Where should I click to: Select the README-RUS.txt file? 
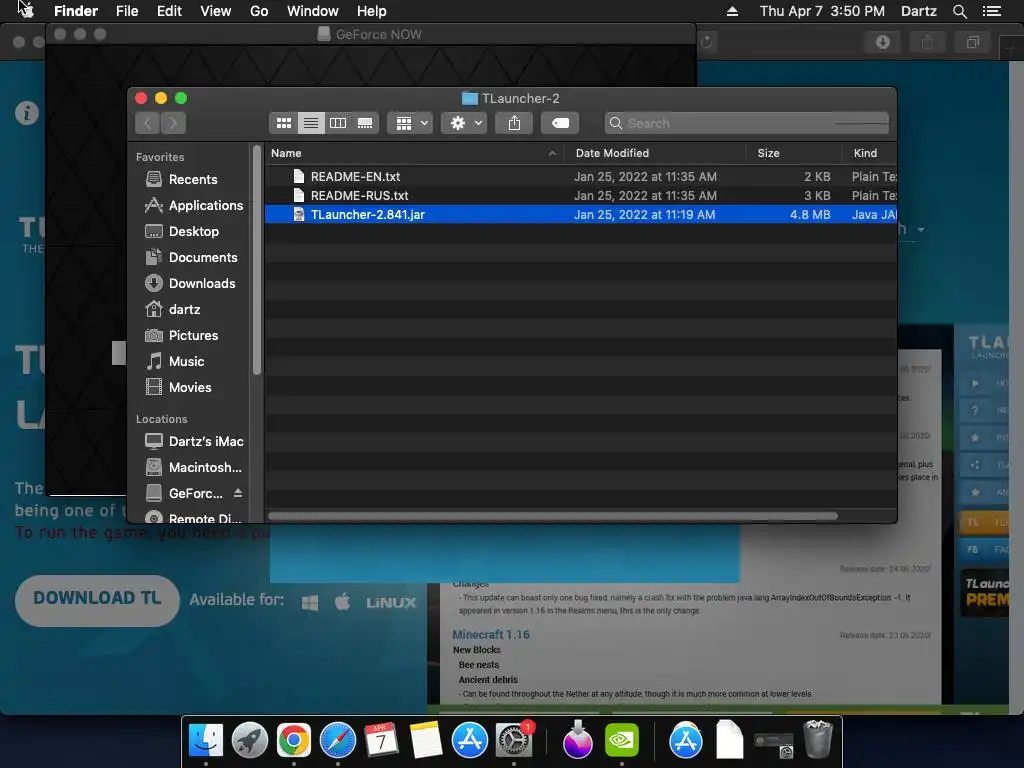click(581, 195)
